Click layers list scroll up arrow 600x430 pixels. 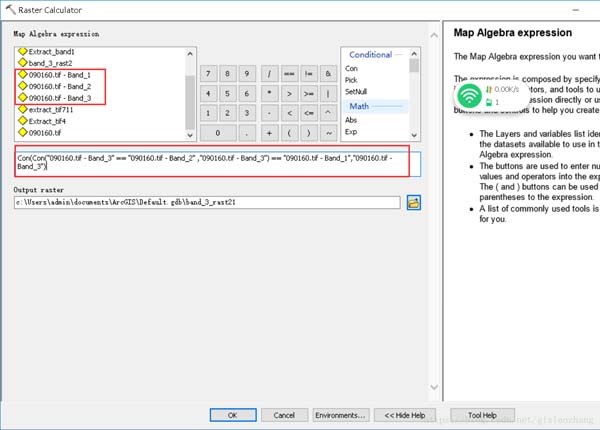click(x=190, y=54)
